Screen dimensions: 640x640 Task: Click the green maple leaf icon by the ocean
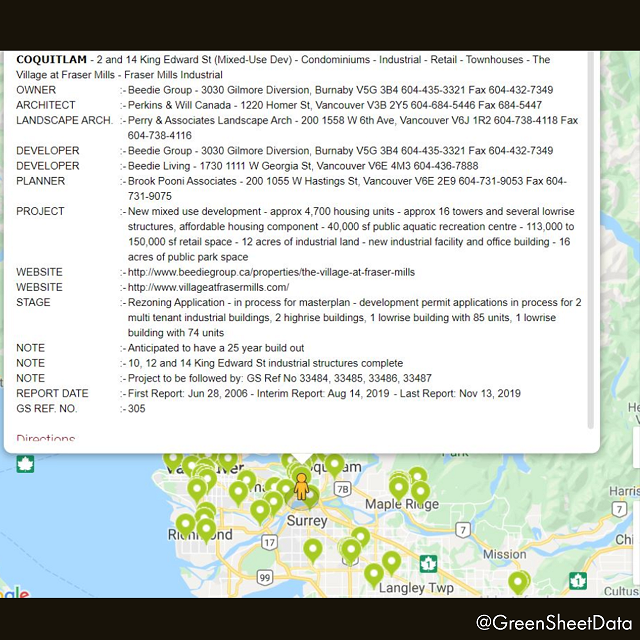tap(25, 464)
